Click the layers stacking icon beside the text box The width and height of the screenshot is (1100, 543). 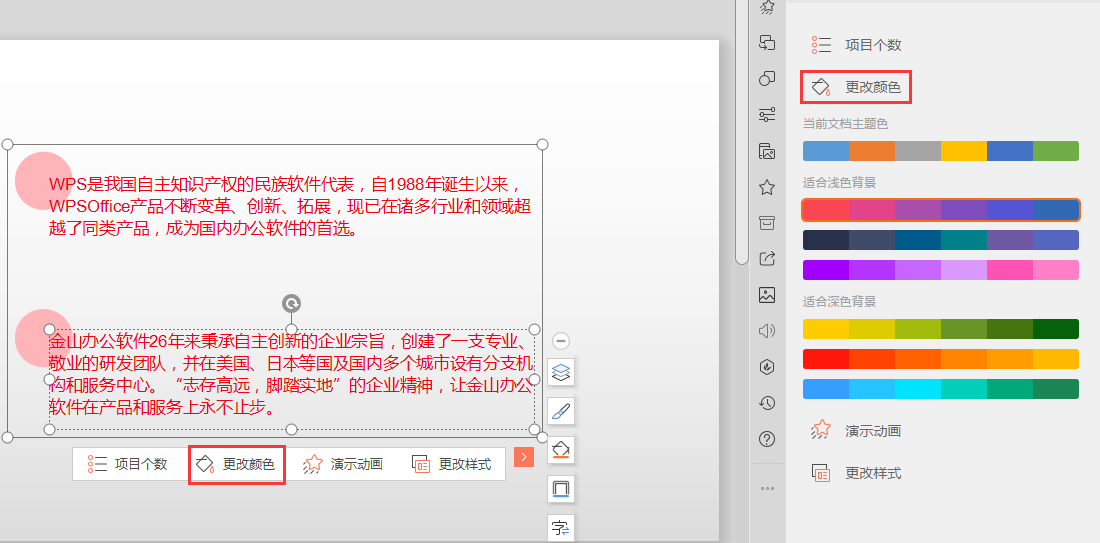561,373
